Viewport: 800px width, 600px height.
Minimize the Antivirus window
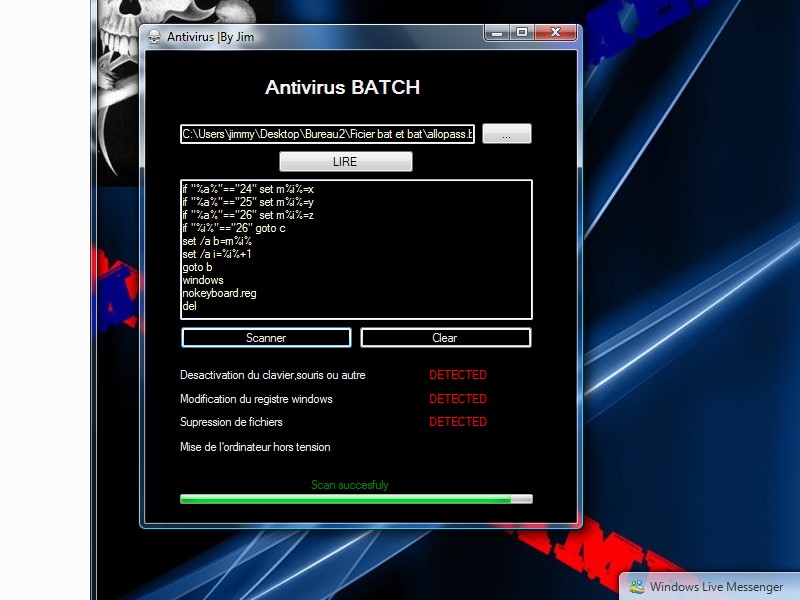click(496, 33)
